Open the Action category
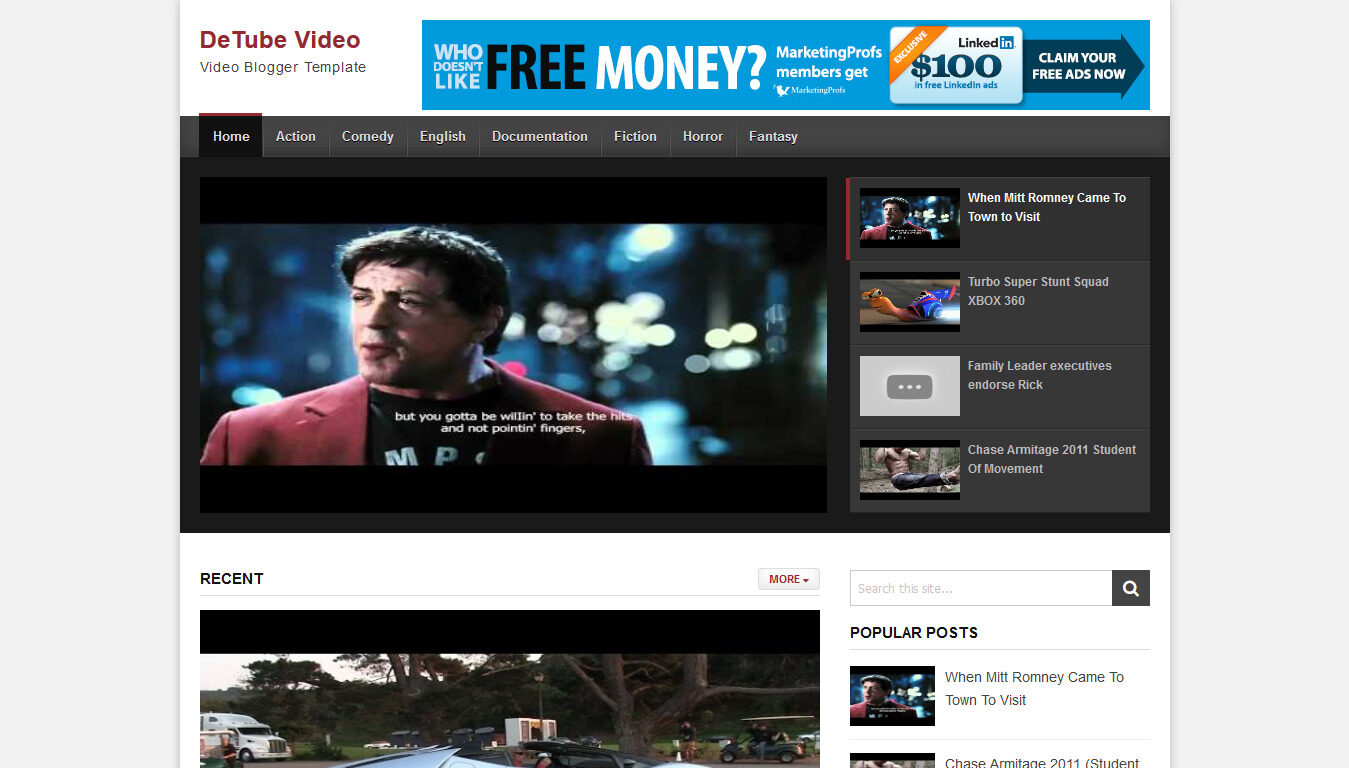This screenshot has height=768, width=1349. (296, 136)
